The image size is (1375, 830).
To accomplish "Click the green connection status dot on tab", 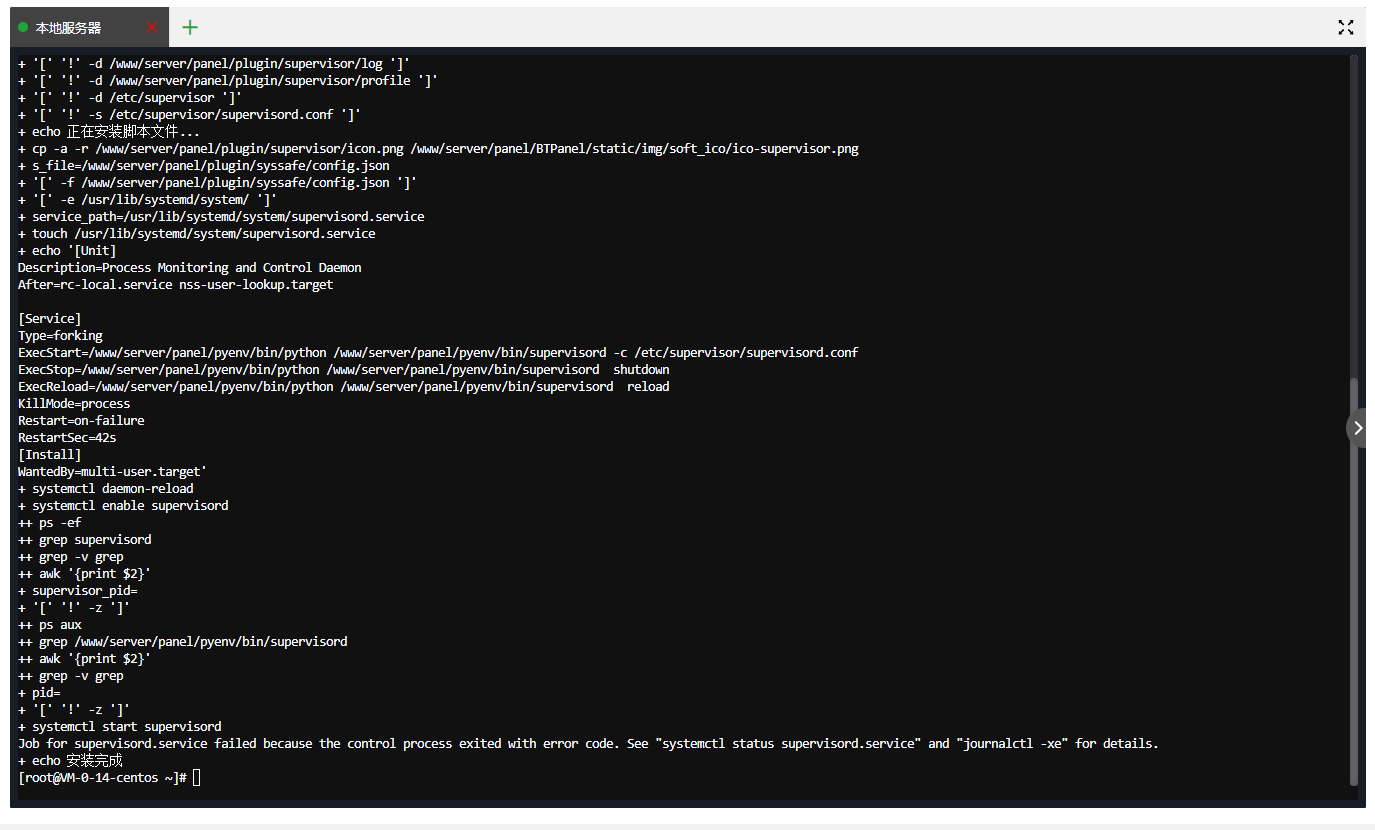I will pyautogui.click(x=23, y=28).
